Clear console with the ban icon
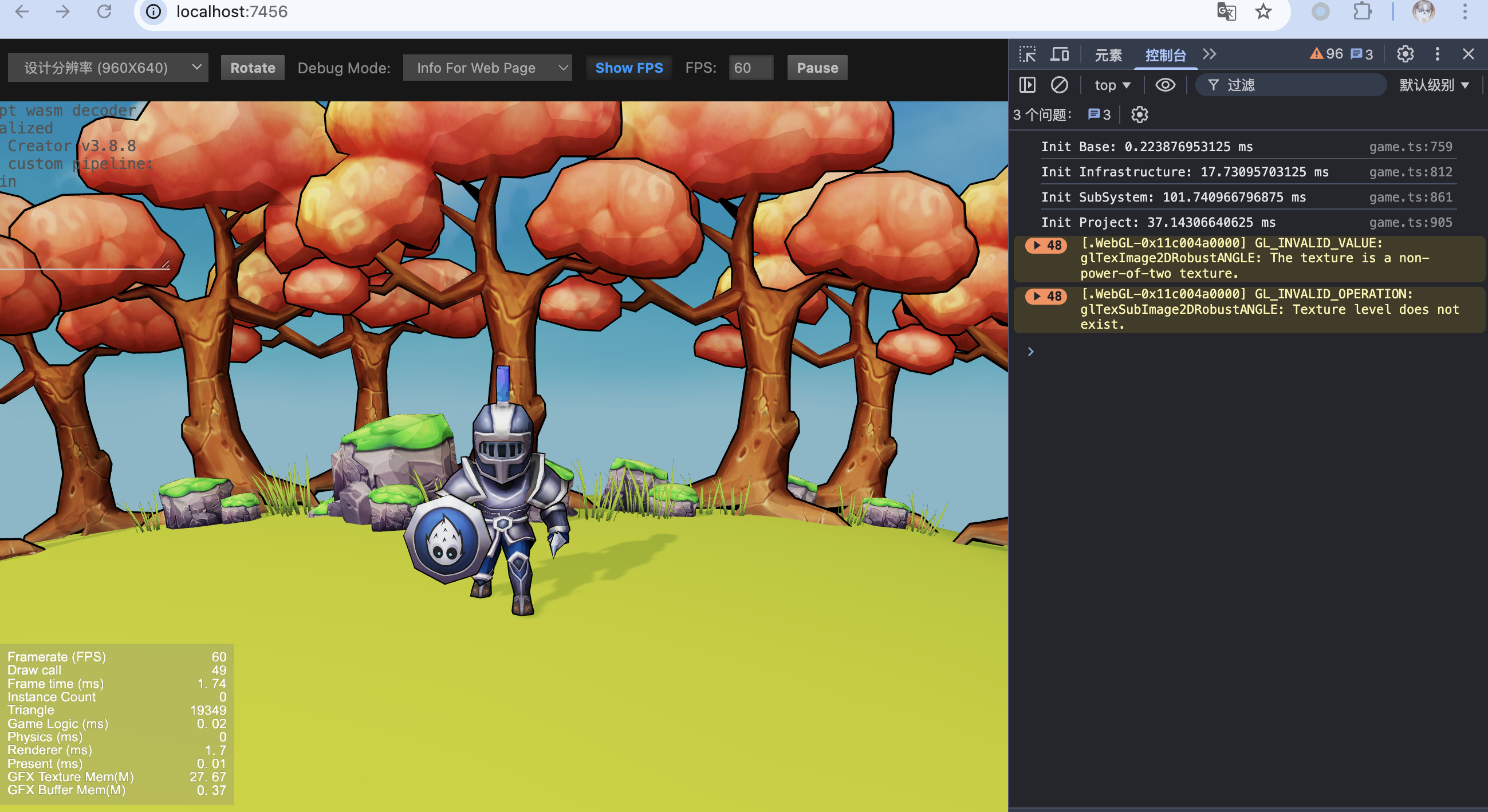 [1059, 85]
